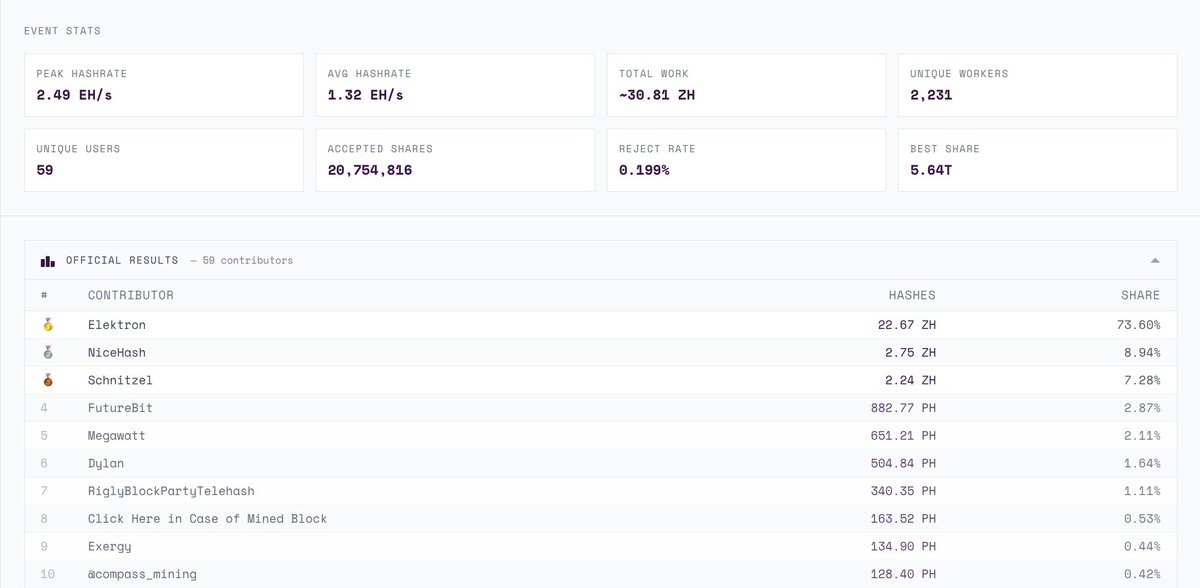
Task: Click rank number 4 in results
Action: coord(45,408)
